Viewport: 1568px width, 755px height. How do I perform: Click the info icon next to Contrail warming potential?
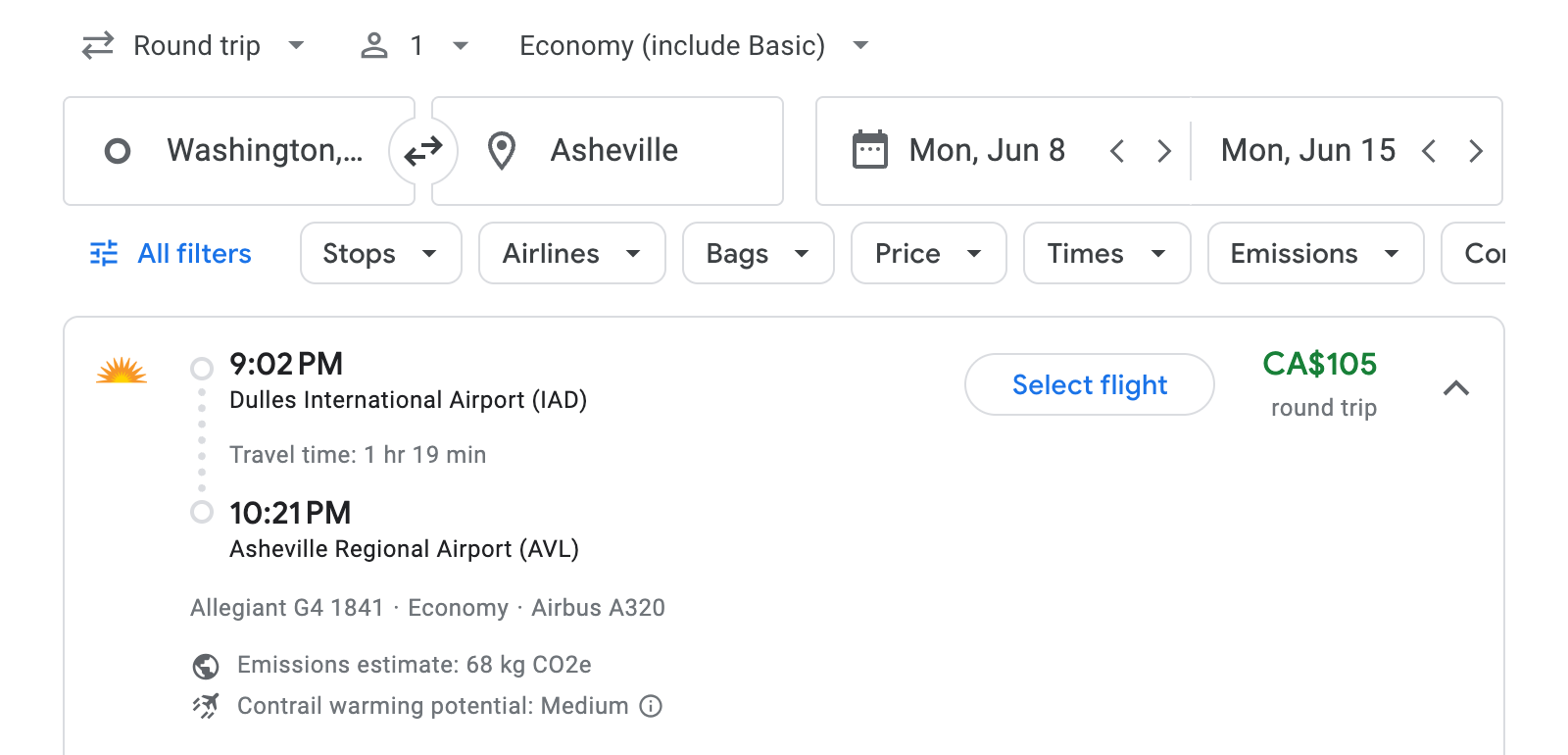[x=651, y=706]
